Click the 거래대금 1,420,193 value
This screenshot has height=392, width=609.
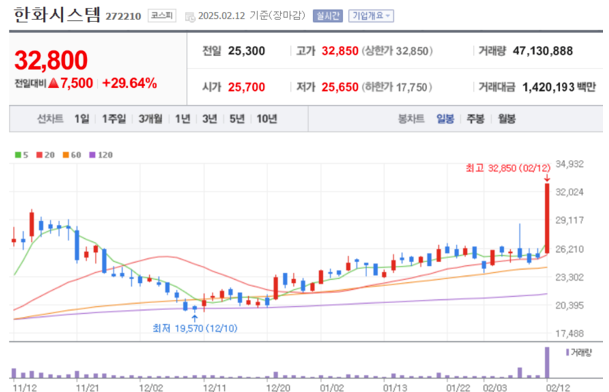pos(547,87)
